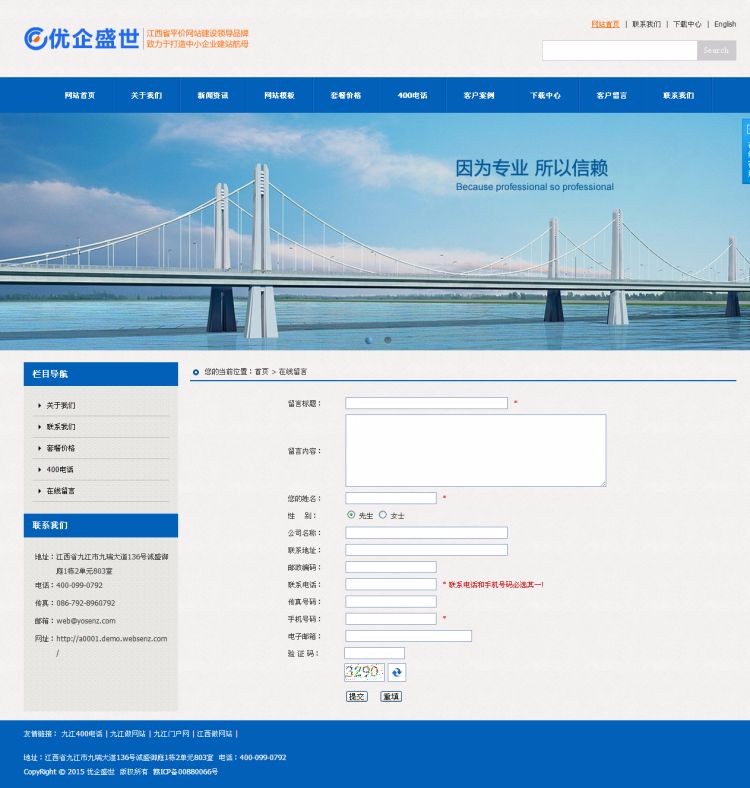Viewport: 750px width, 788px height.
Task: Focus the 电子邮箱 input field
Action: coord(408,636)
